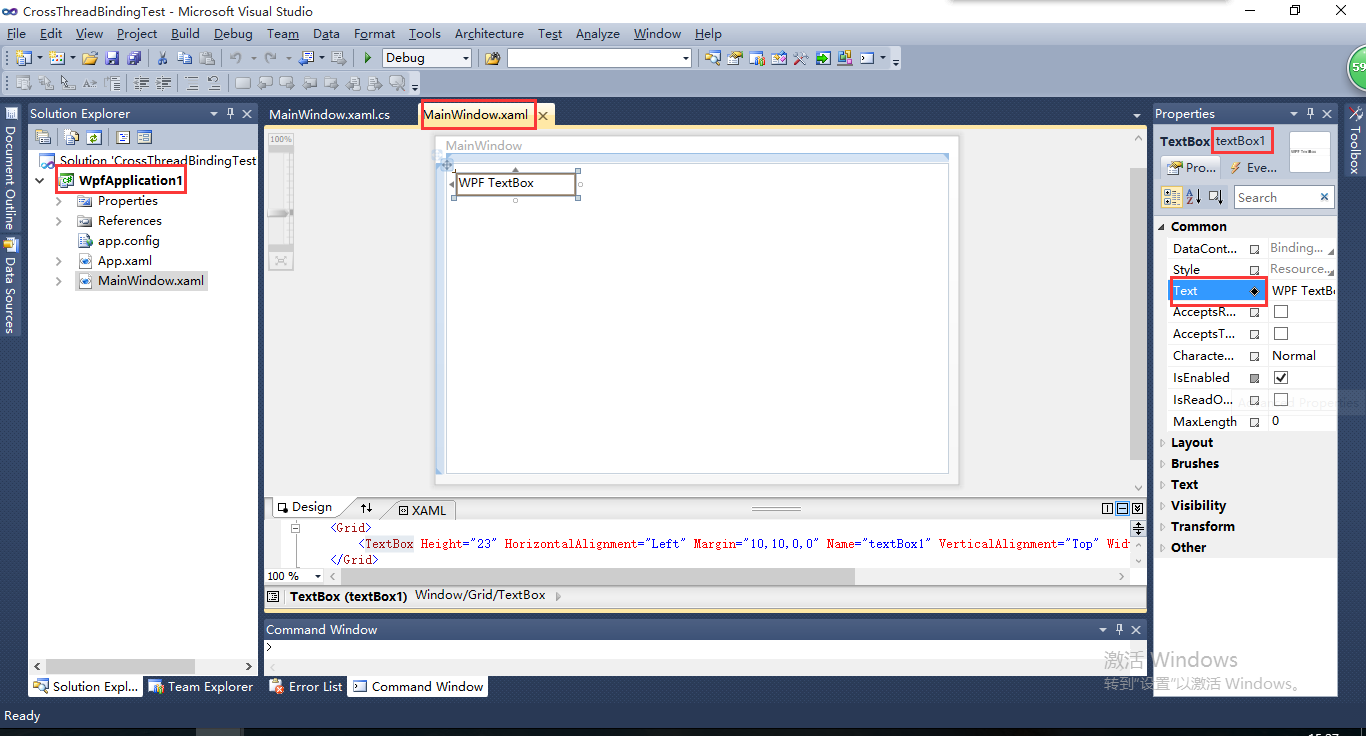Click the Properties Search field
1366x736 pixels.
(x=1284, y=198)
